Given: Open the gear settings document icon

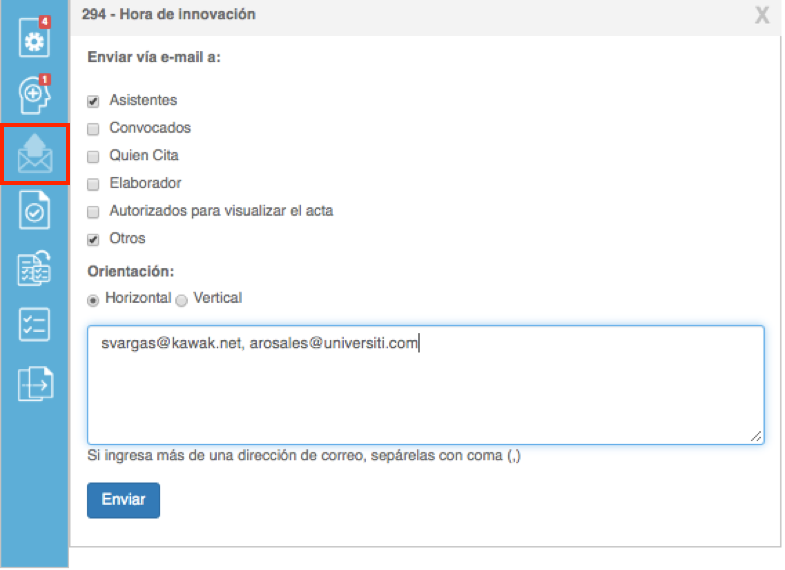Looking at the screenshot, I should click(x=34, y=38).
